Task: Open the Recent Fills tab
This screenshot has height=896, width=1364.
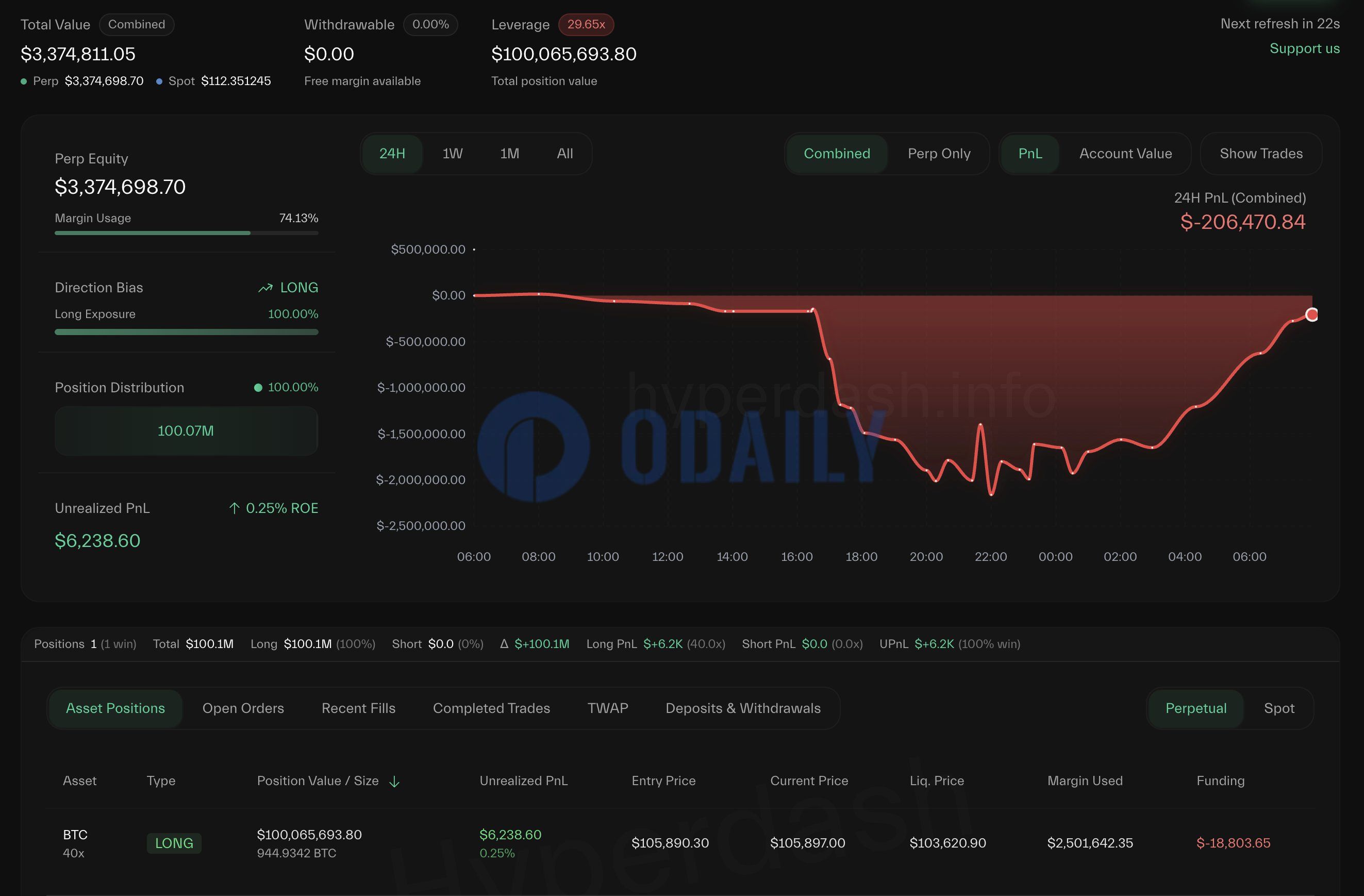Action: coord(358,708)
